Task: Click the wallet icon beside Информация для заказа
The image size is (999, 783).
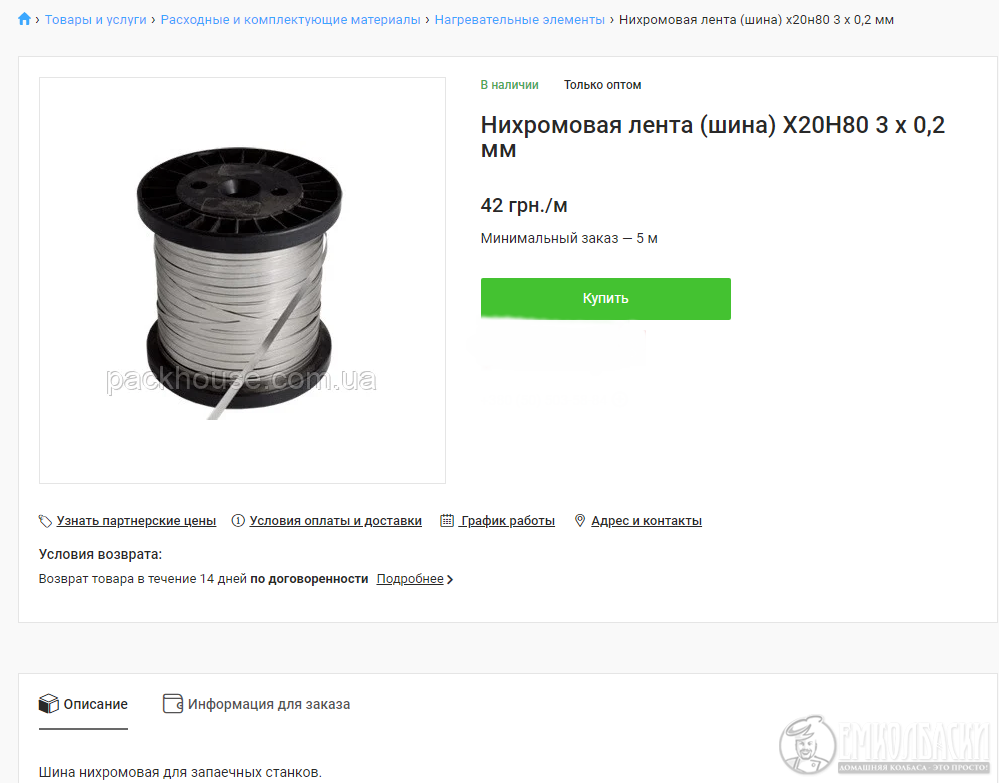Action: click(x=173, y=703)
